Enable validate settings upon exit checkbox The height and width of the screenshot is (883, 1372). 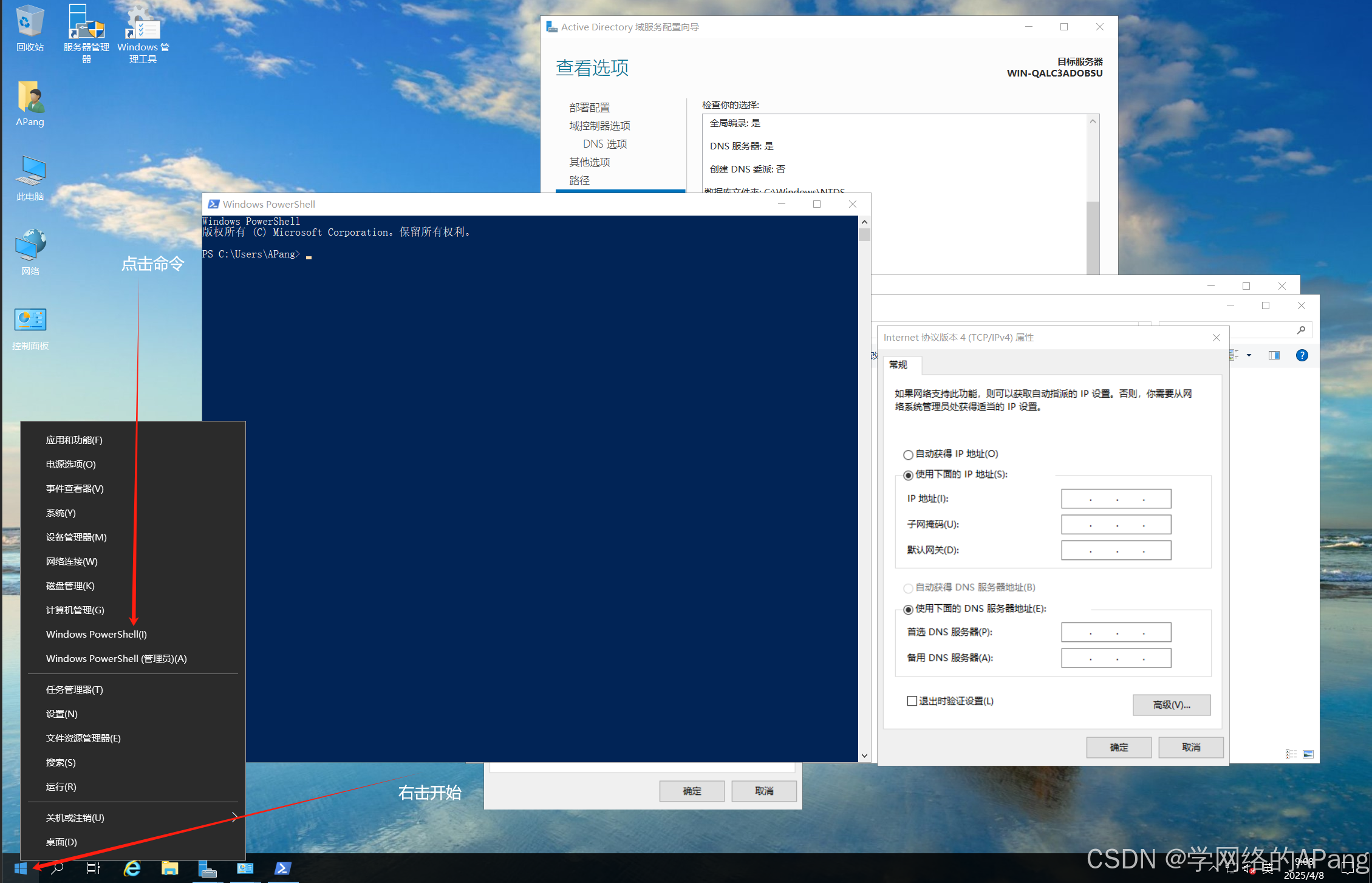point(912,701)
